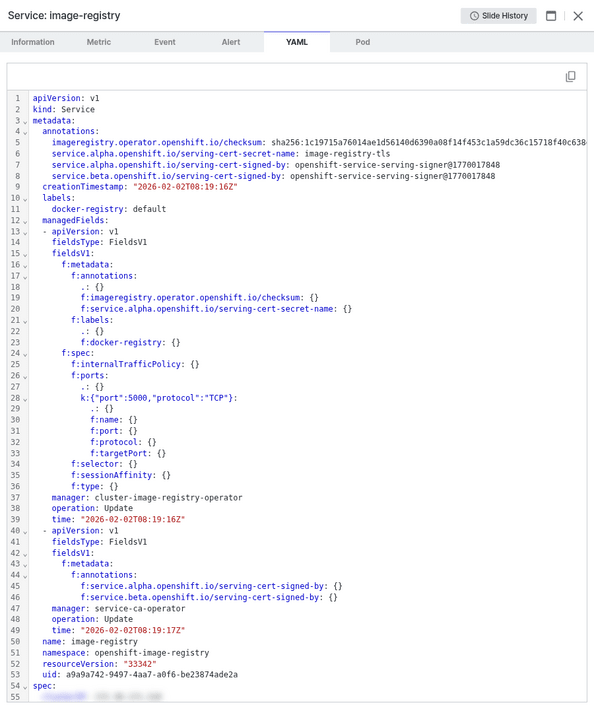Click 'f:docker-registry' on line 23
The height and width of the screenshot is (713, 594).
pos(123,342)
